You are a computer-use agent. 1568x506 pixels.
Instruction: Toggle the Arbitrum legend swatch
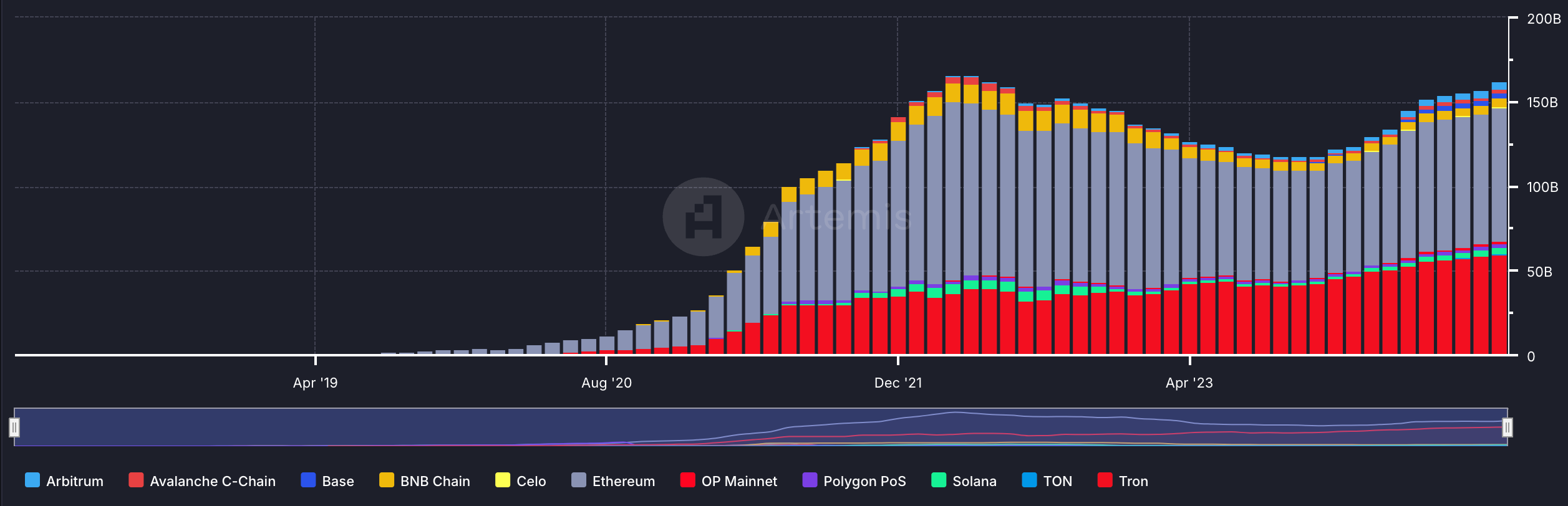32,480
